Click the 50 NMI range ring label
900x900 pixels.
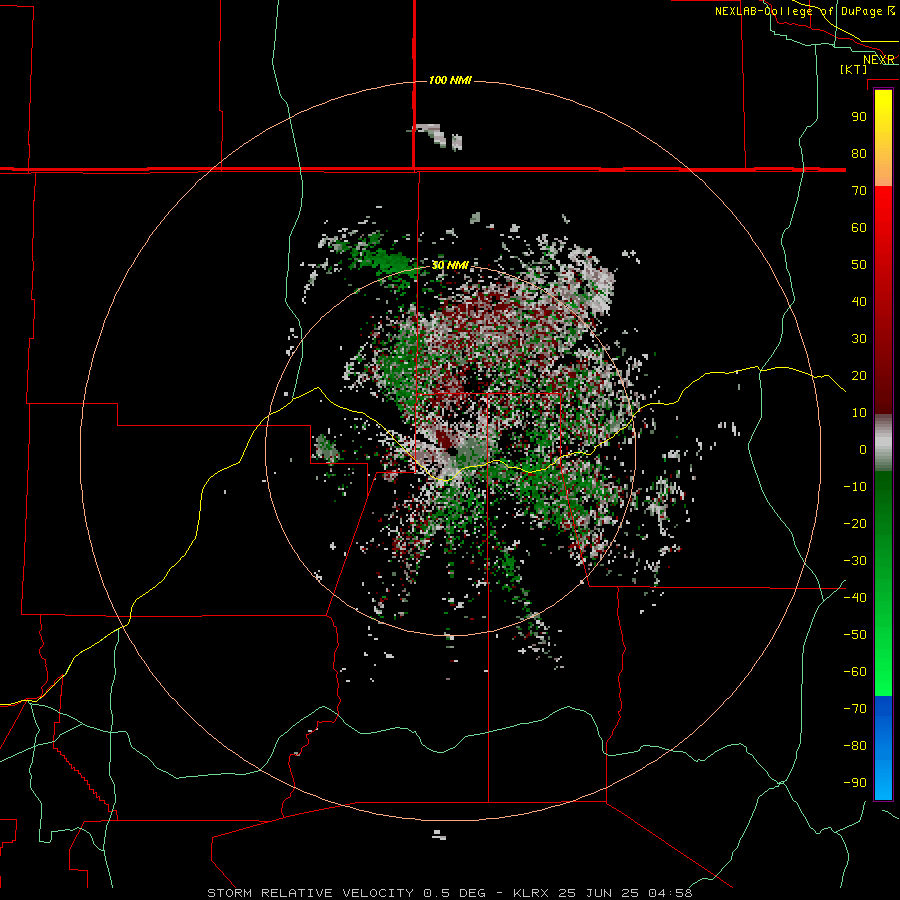pyautogui.click(x=450, y=265)
